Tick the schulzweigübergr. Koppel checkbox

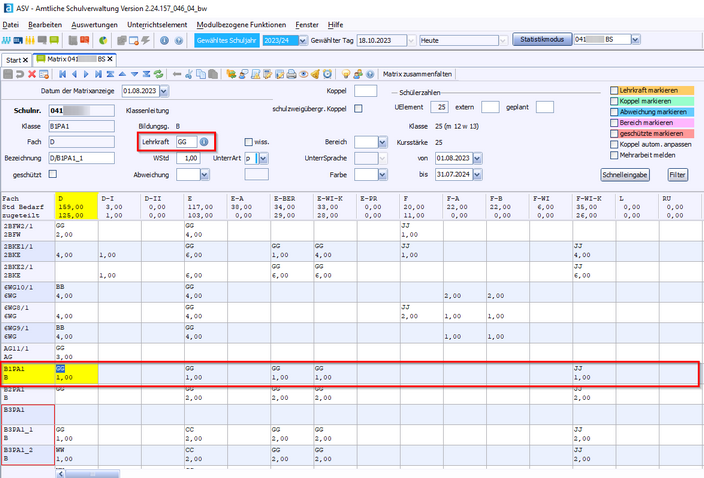[x=358, y=109]
